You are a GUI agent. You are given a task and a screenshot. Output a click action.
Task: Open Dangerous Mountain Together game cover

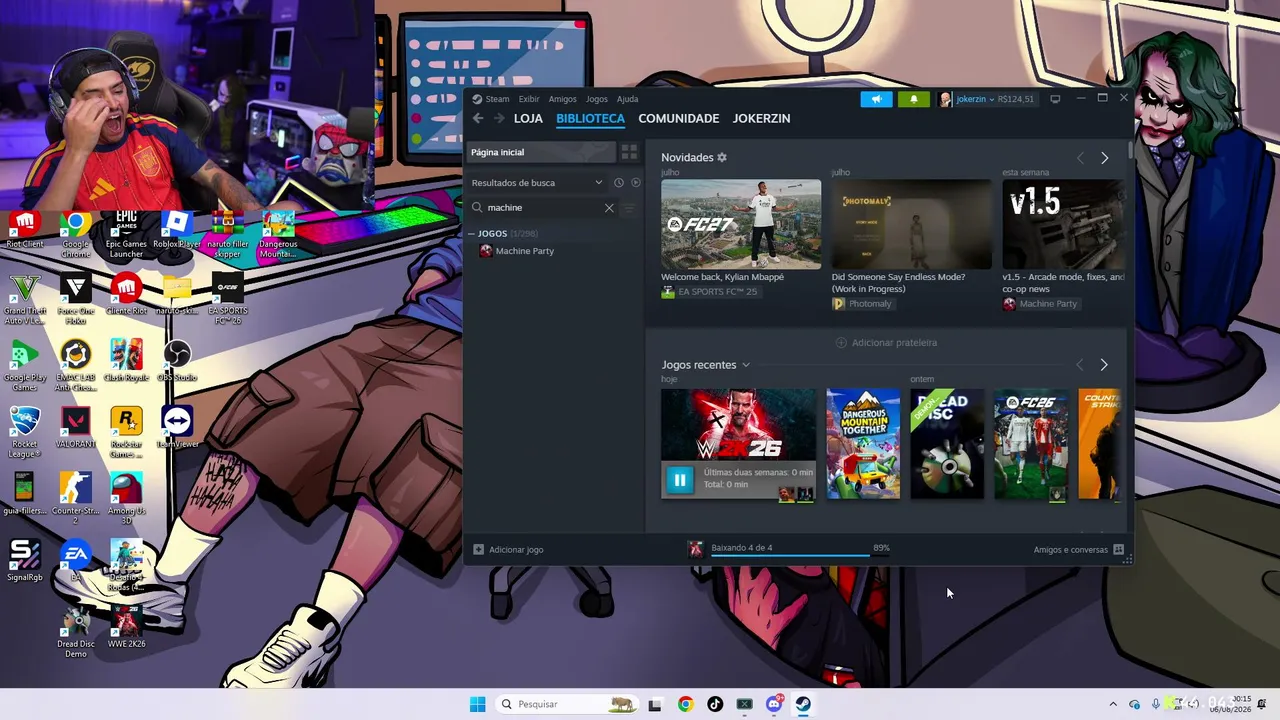pos(863,444)
